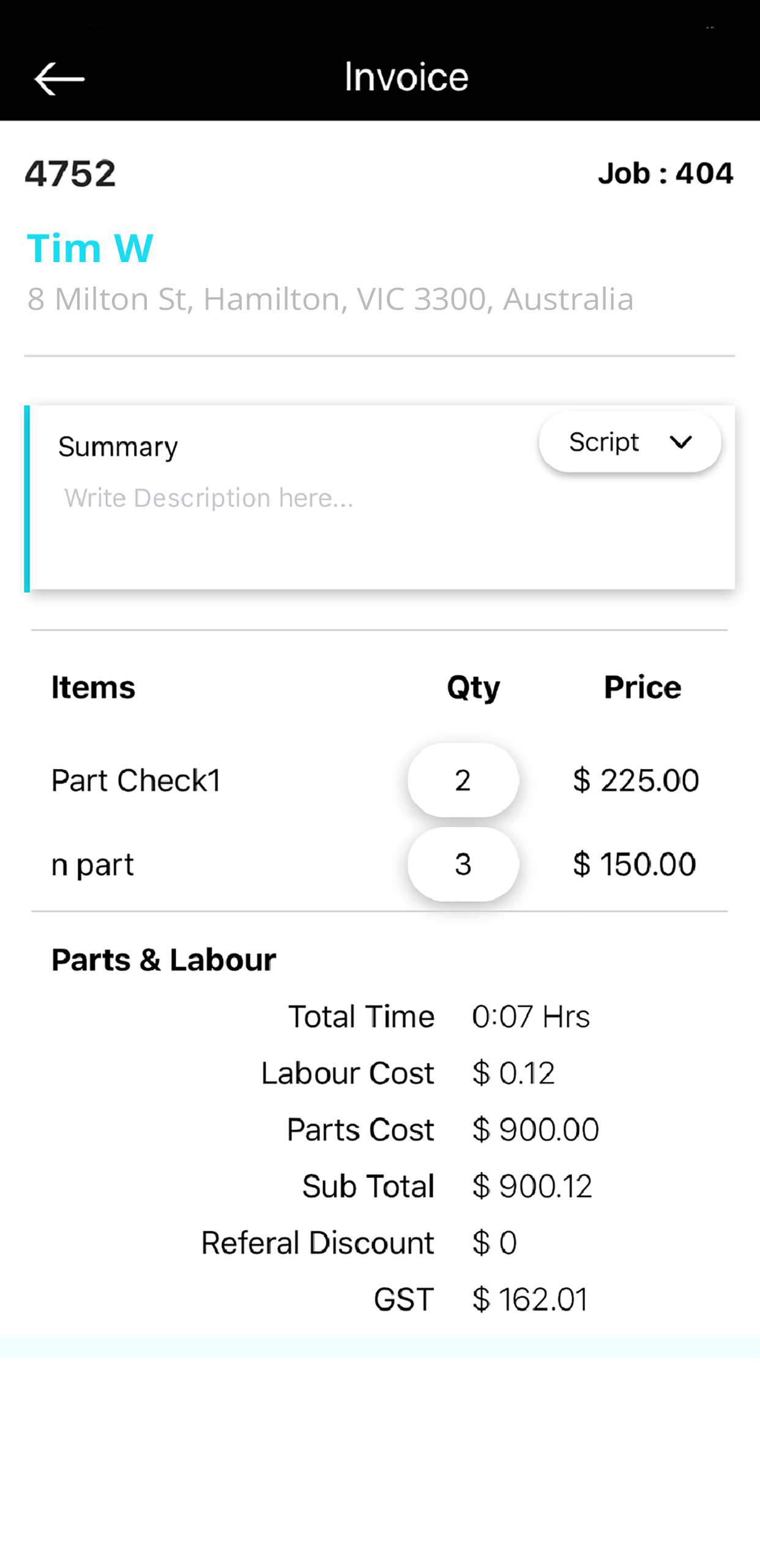Tap the Parts & Labour heading

pyautogui.click(x=164, y=959)
